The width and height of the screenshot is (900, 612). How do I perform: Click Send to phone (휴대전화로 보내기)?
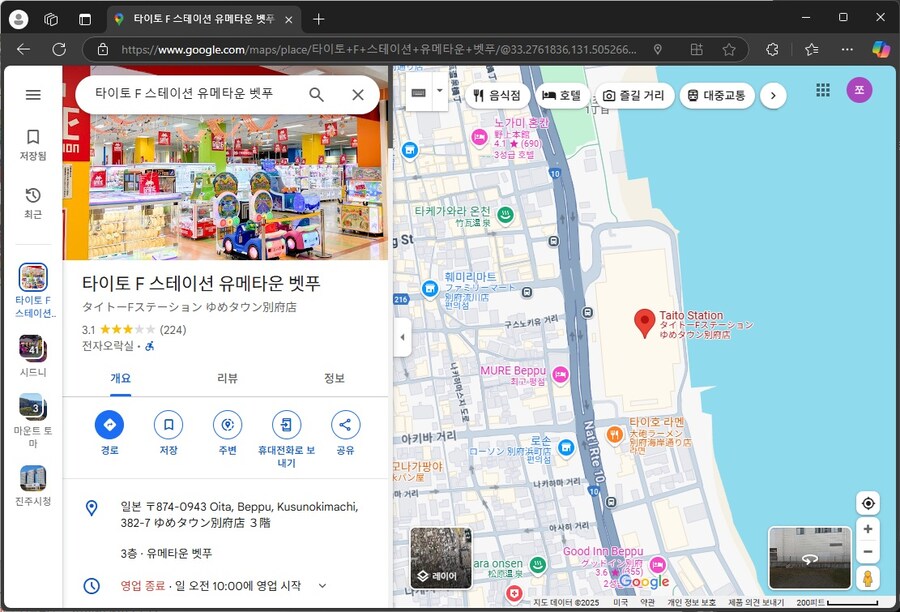(x=286, y=439)
